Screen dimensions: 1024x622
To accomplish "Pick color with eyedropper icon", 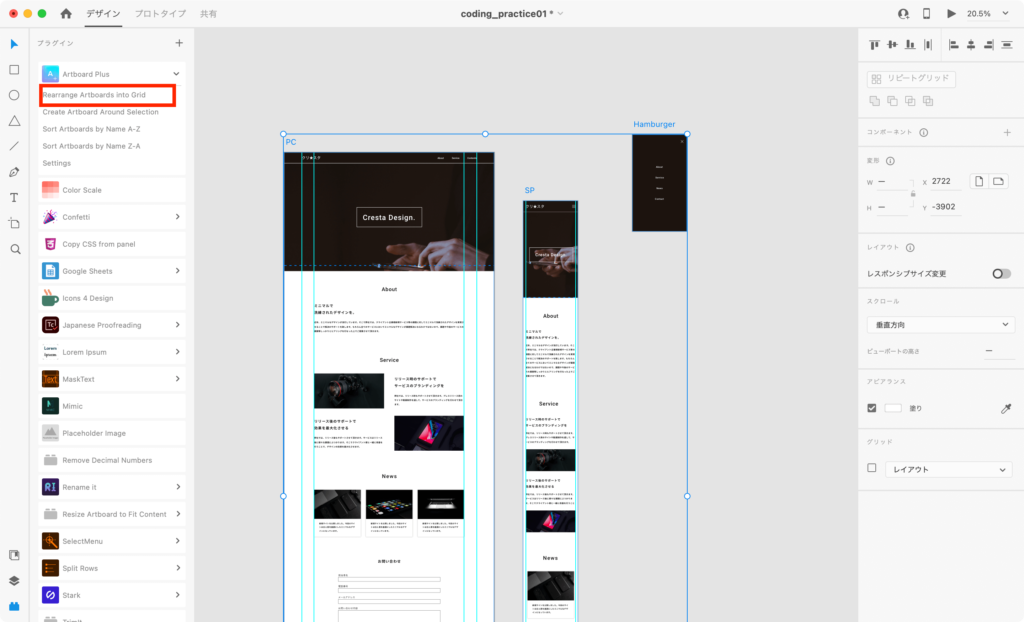I will coord(1006,408).
